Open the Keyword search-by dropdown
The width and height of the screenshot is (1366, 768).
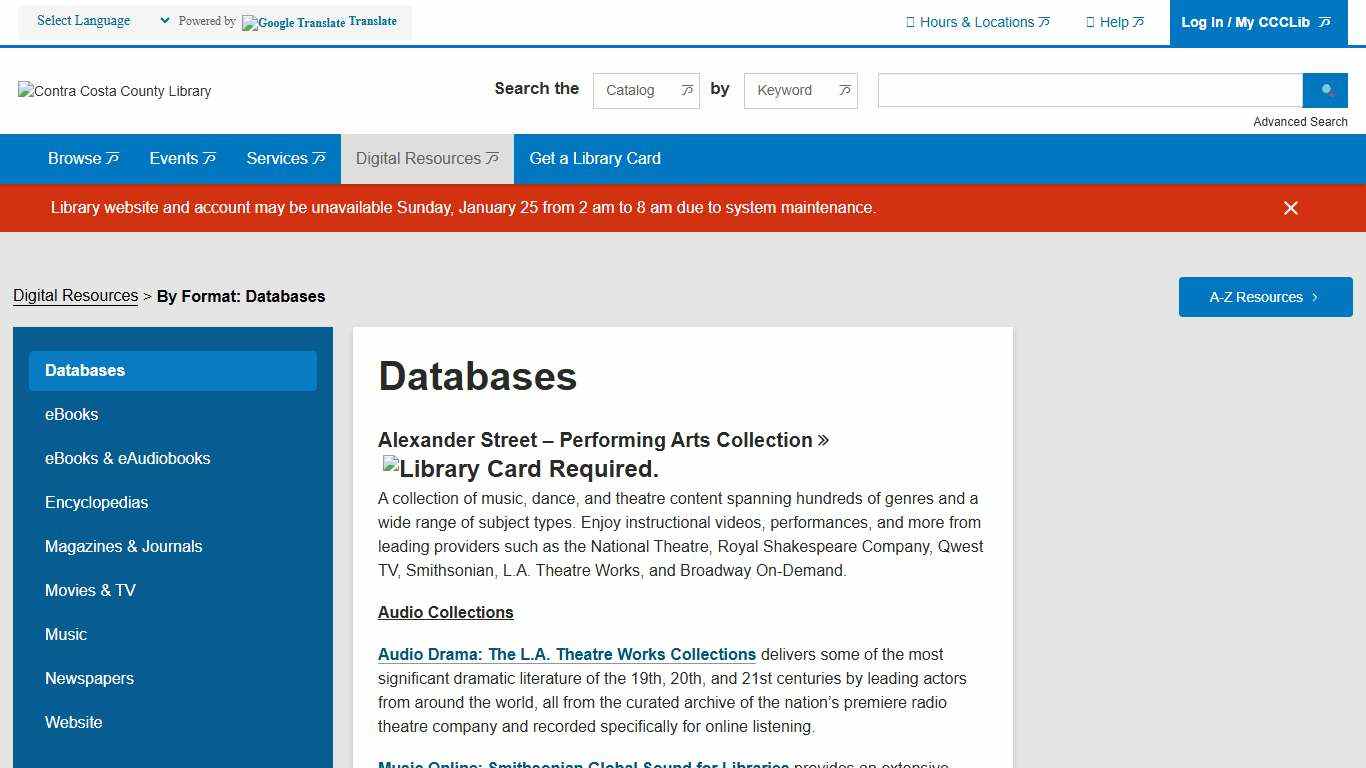(x=800, y=90)
